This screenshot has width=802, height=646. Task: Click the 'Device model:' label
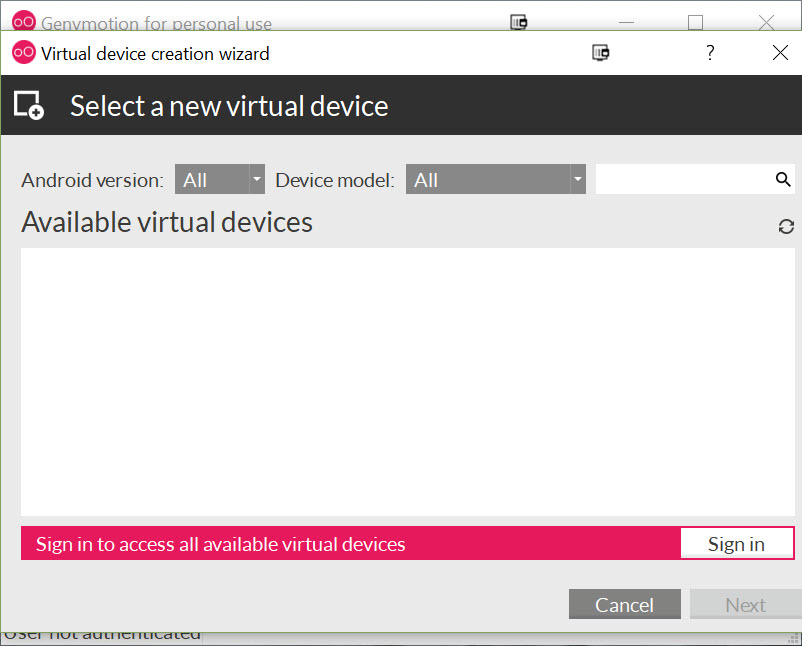pos(335,180)
